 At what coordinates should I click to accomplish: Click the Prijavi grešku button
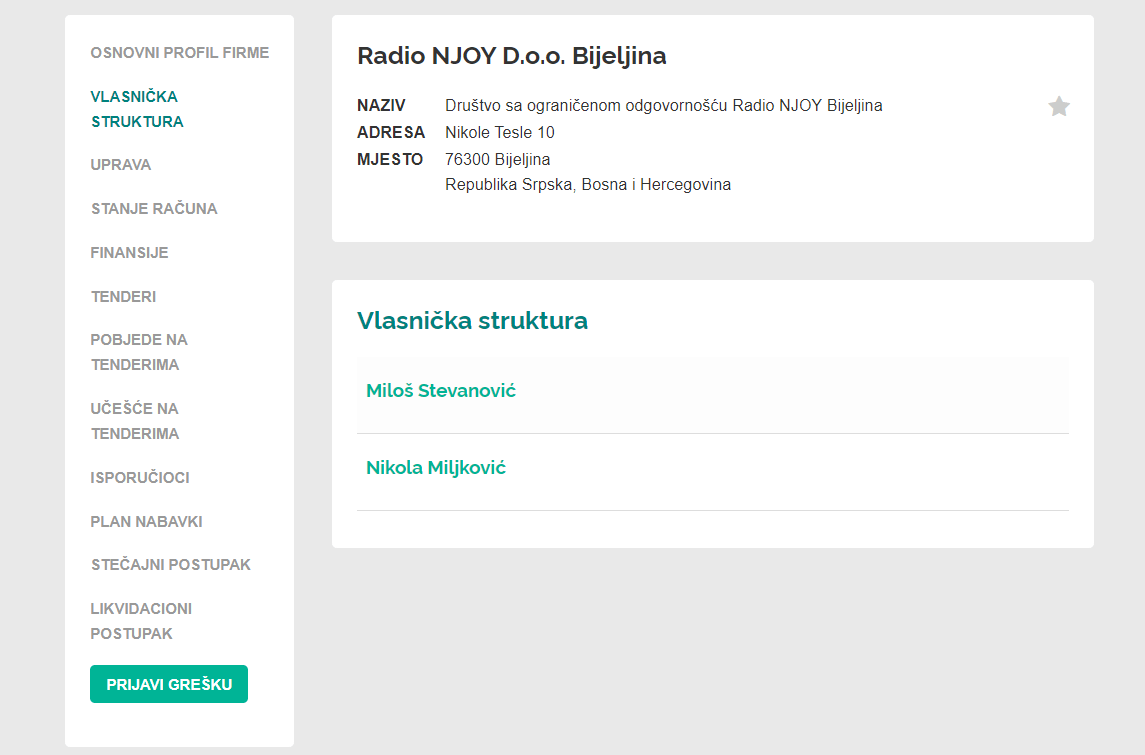click(169, 684)
